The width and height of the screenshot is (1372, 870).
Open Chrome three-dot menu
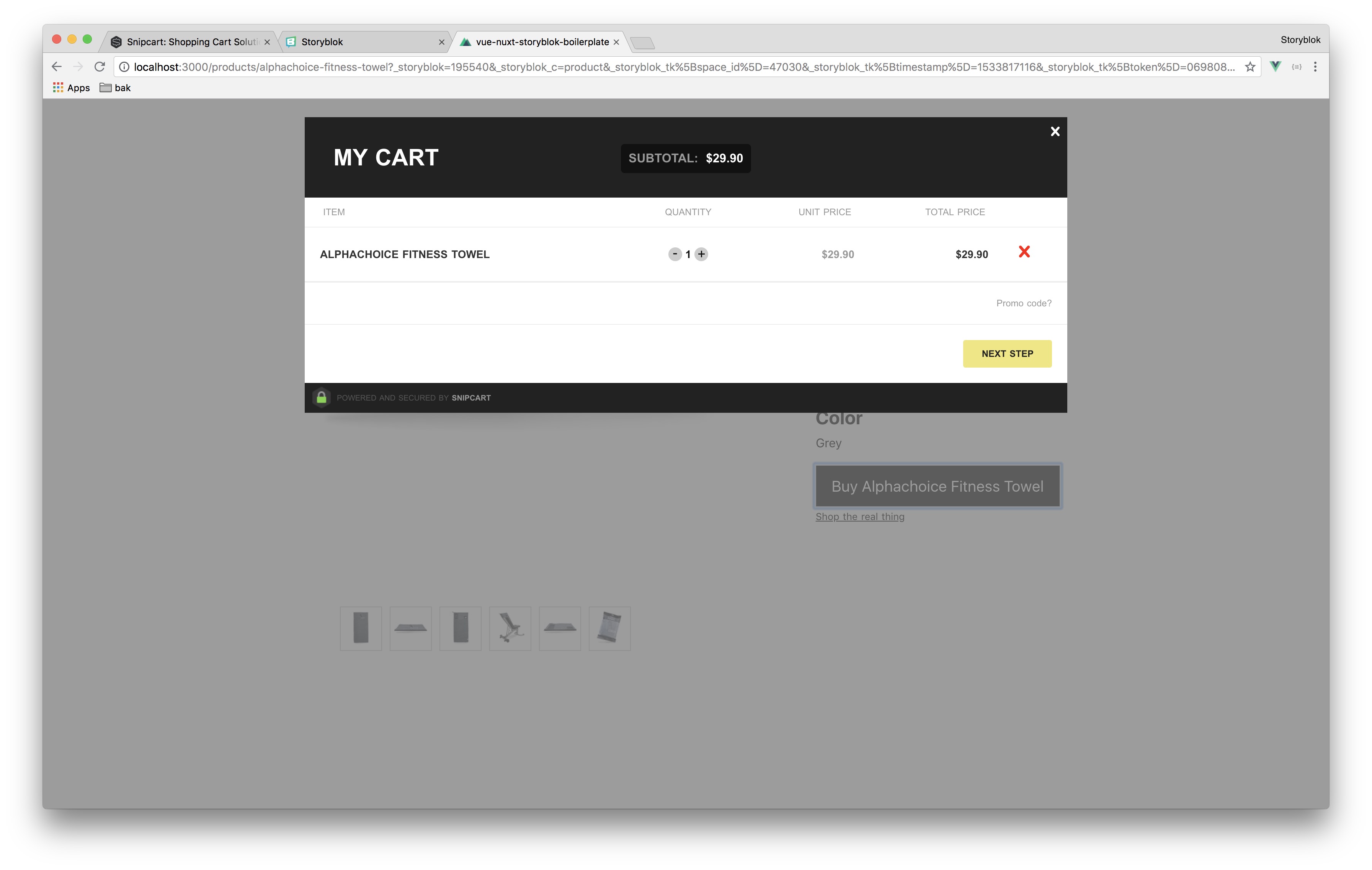click(1315, 67)
